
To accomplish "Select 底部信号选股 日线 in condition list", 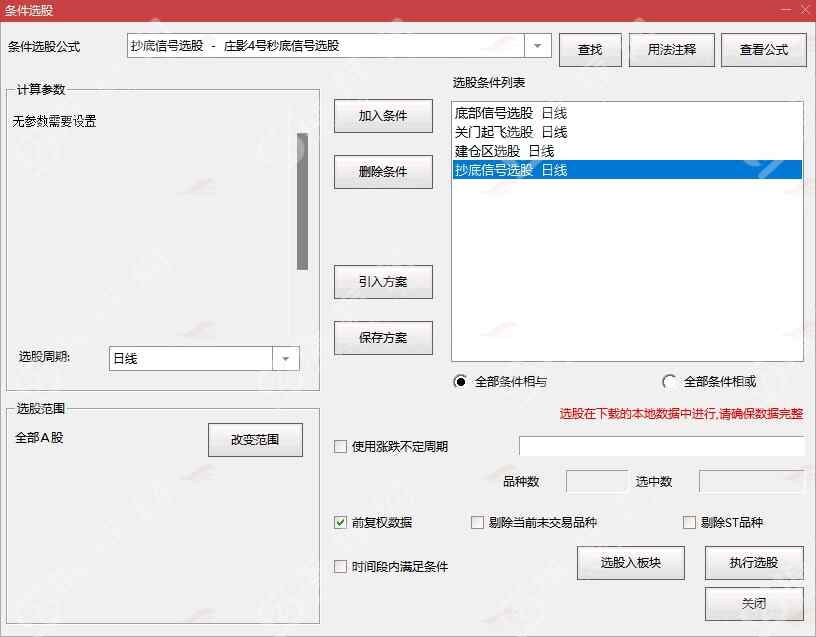I will [511, 113].
